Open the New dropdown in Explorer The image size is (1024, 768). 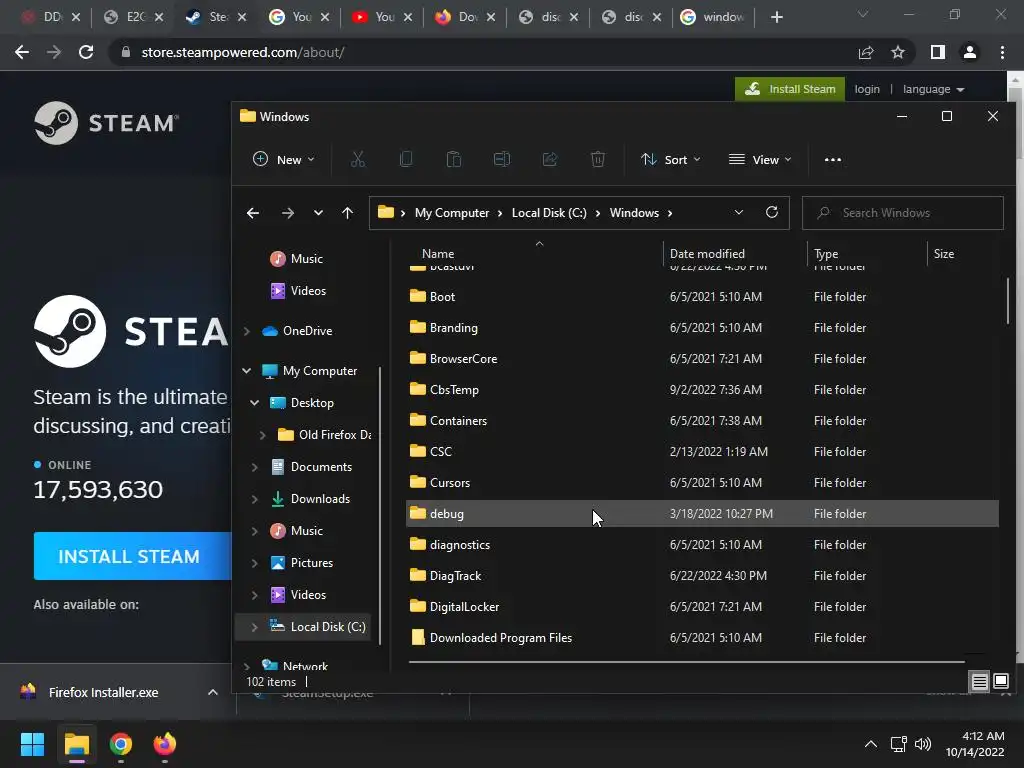click(x=283, y=159)
